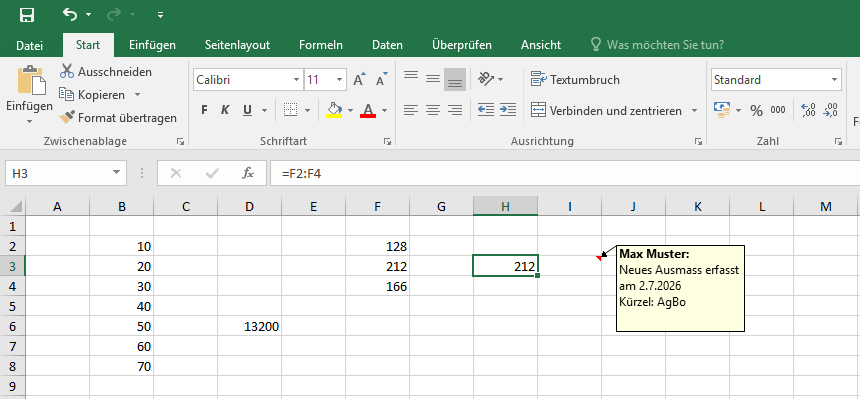Click the Name Box showing H3

pos(65,173)
